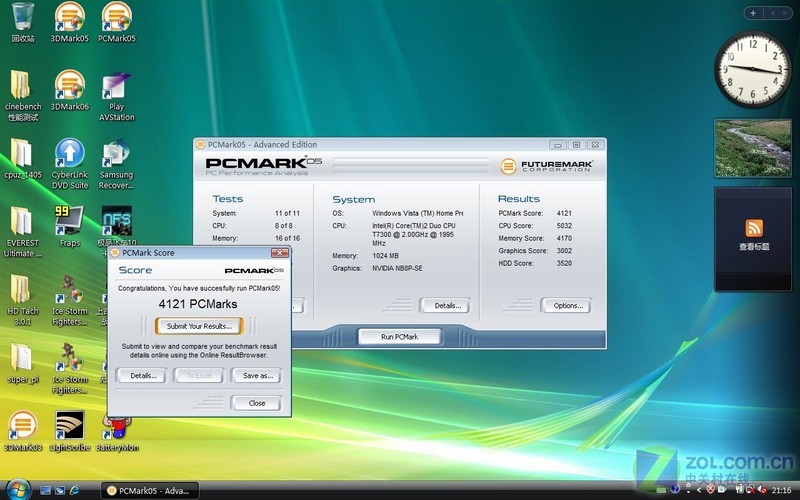Screen dimensions: 800x500
Task: Click Switch between windows quick launch icon
Action: tap(60, 490)
